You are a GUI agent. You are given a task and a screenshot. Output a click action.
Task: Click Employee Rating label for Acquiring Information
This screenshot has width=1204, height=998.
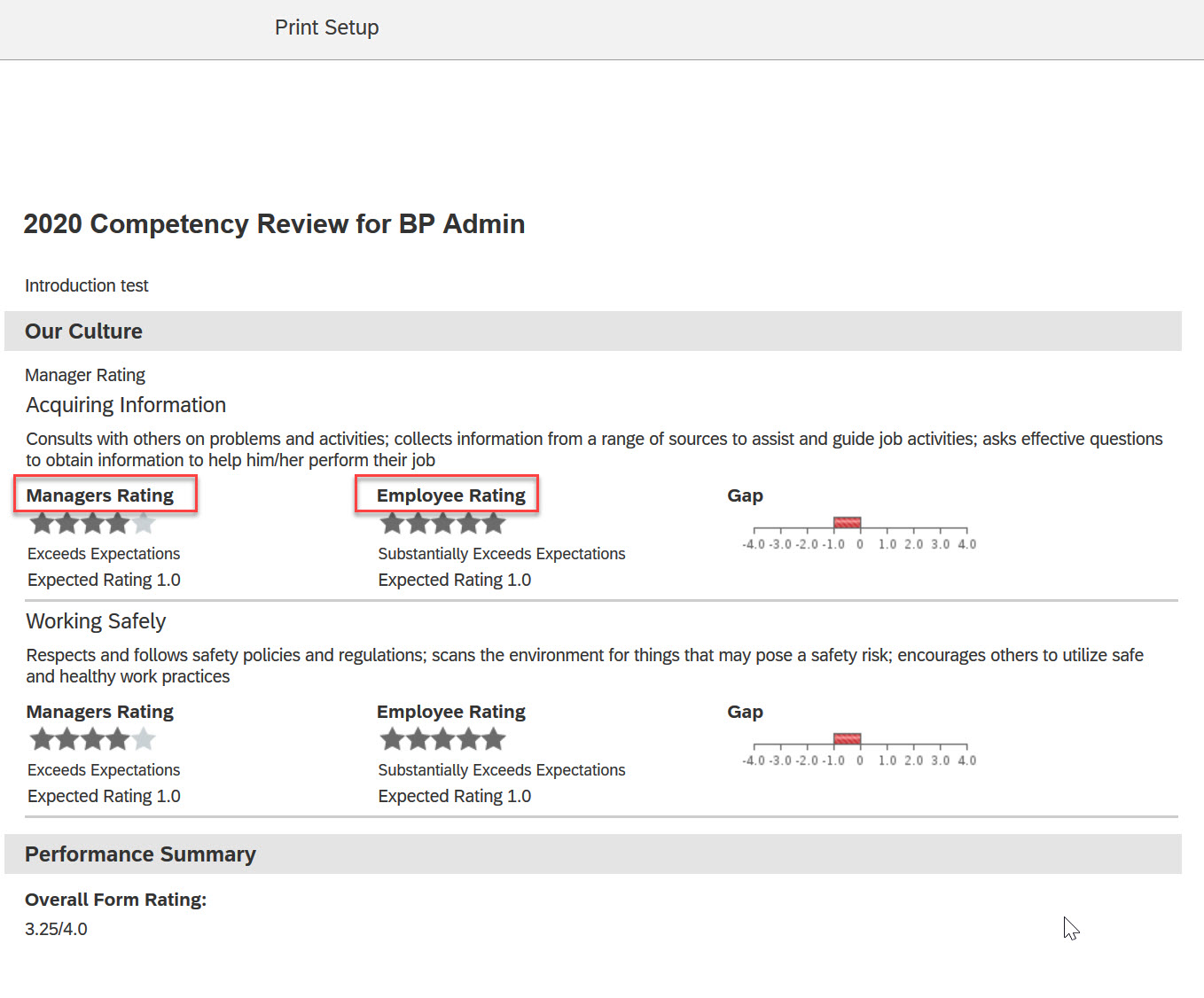[451, 495]
